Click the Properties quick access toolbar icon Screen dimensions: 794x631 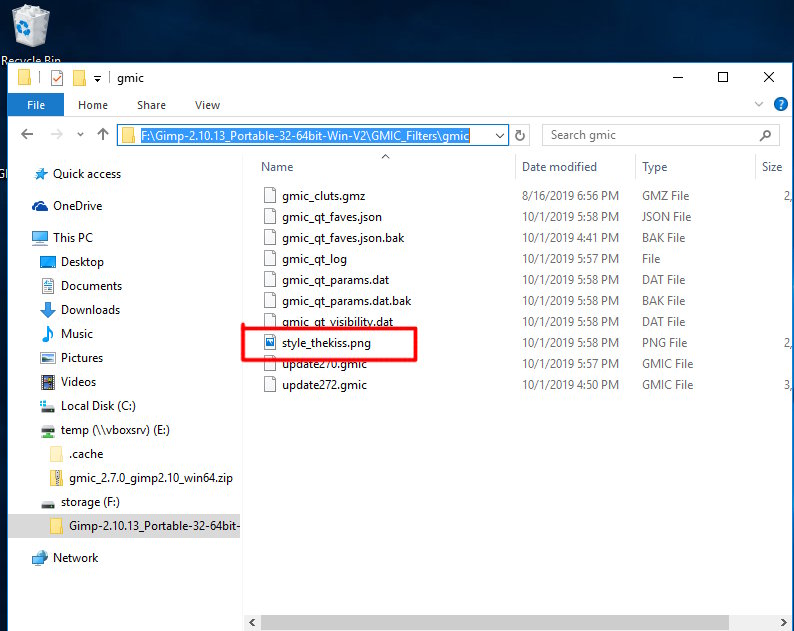click(x=57, y=78)
